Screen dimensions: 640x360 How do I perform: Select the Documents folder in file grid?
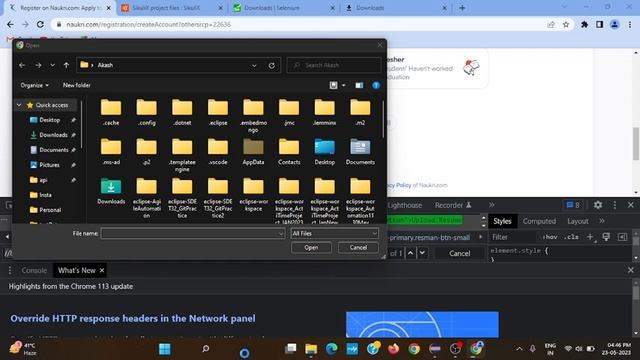coord(360,152)
